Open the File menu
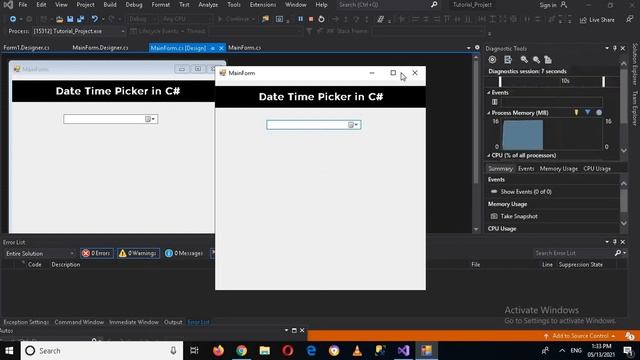The image size is (640, 360). pyautogui.click(x=23, y=5)
